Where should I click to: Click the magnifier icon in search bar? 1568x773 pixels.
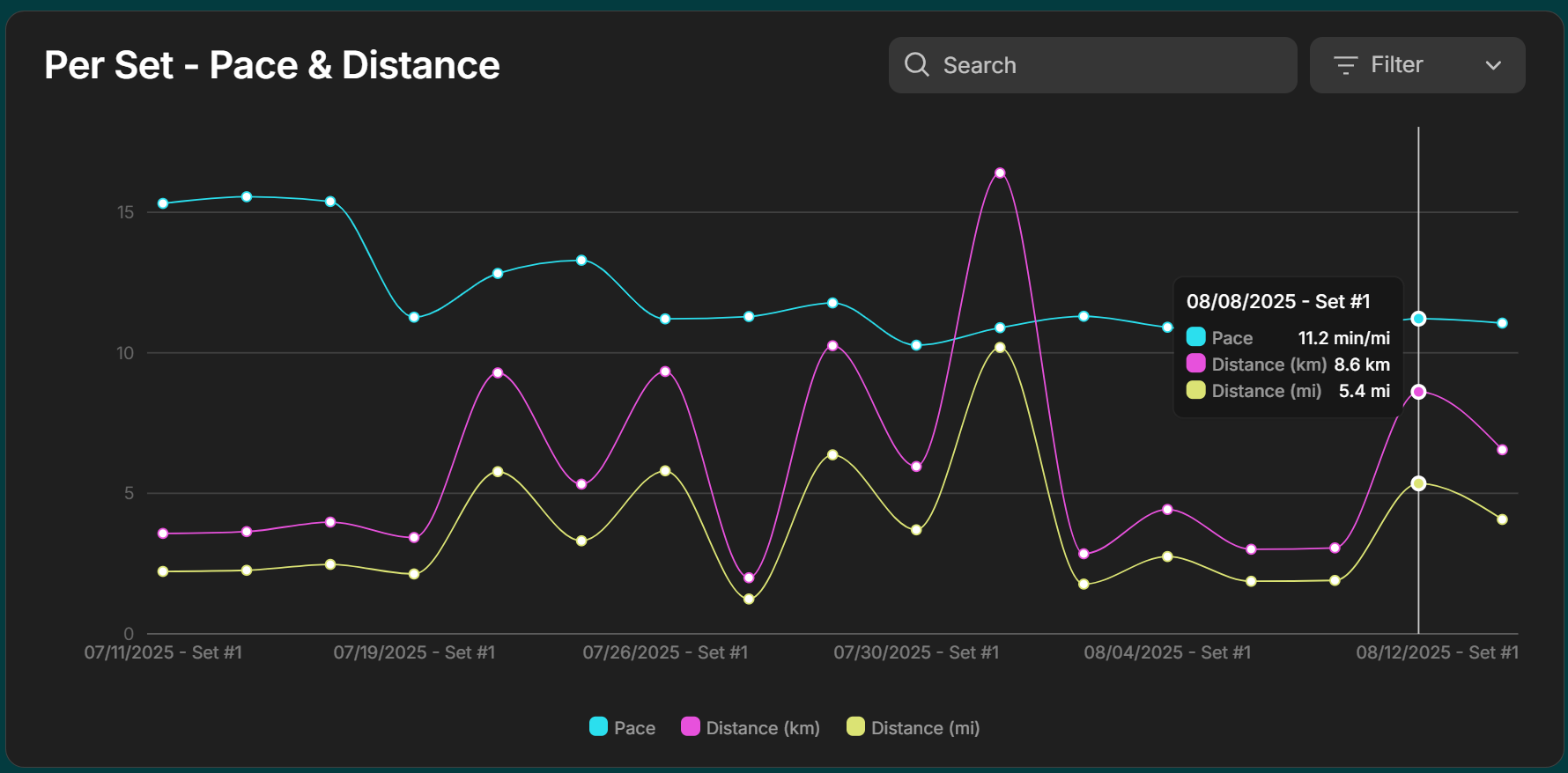coord(916,64)
